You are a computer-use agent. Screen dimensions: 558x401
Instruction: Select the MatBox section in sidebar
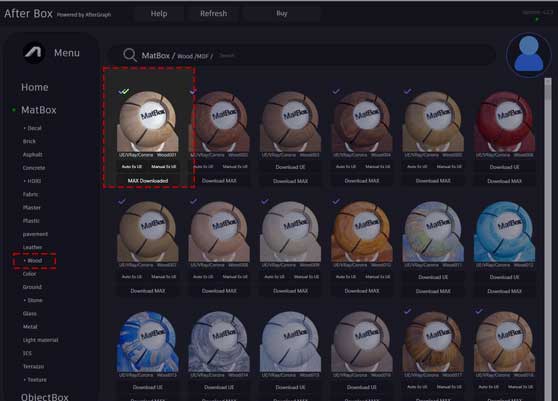[38, 110]
